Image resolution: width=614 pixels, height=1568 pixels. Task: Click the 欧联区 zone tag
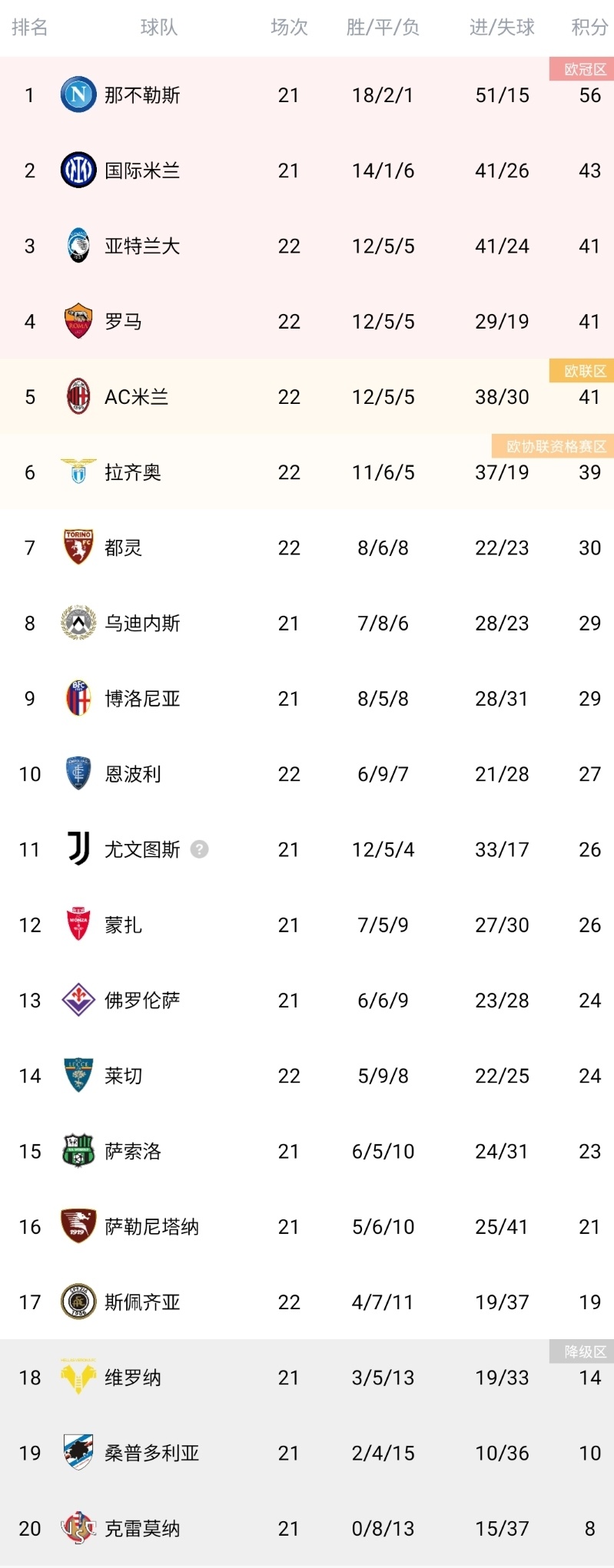585,371
